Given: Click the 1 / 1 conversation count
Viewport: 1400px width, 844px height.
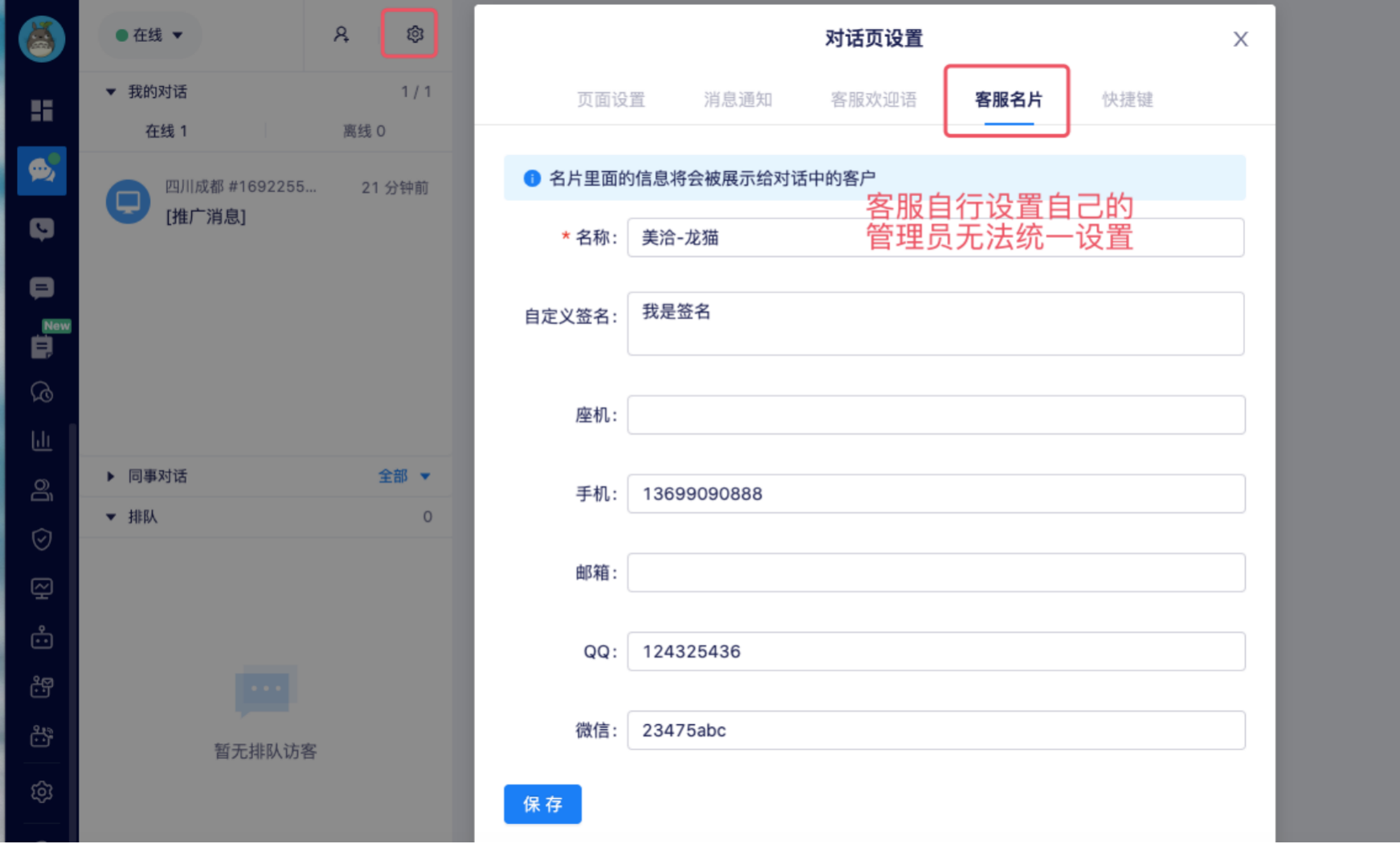Looking at the screenshot, I should [416, 92].
